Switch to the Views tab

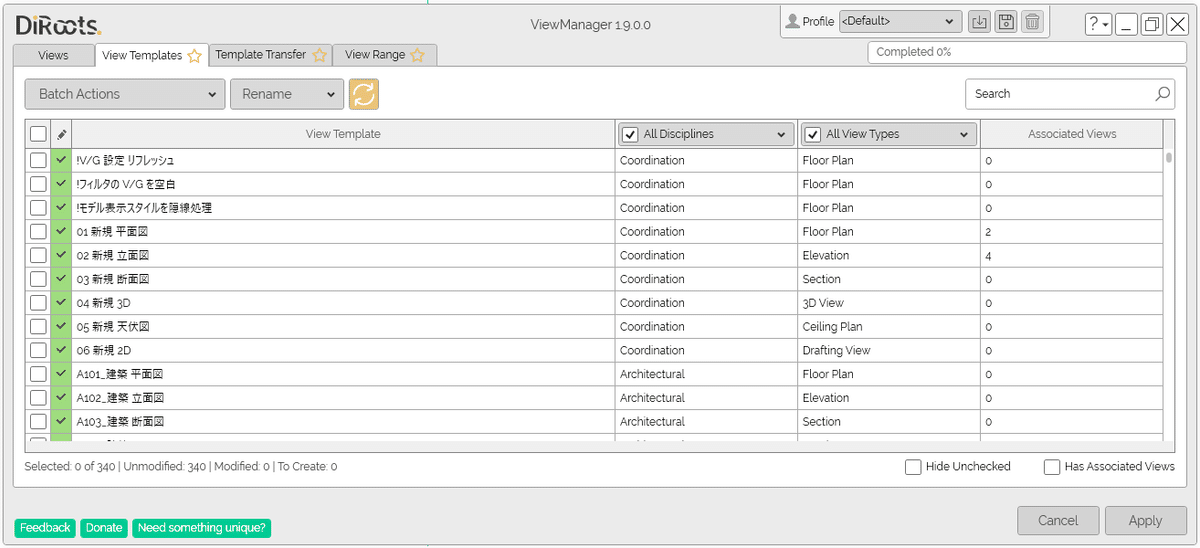click(53, 56)
